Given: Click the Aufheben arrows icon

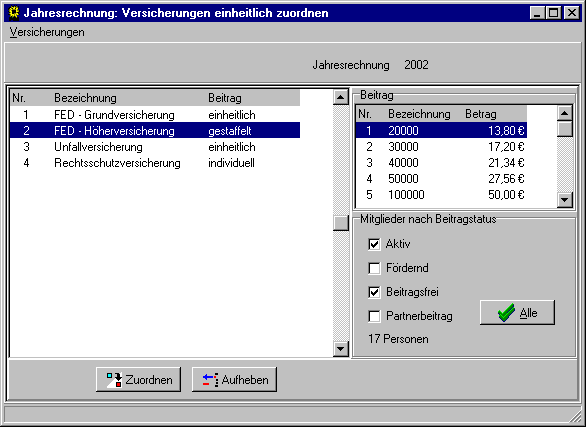Looking at the screenshot, I should (210, 380).
